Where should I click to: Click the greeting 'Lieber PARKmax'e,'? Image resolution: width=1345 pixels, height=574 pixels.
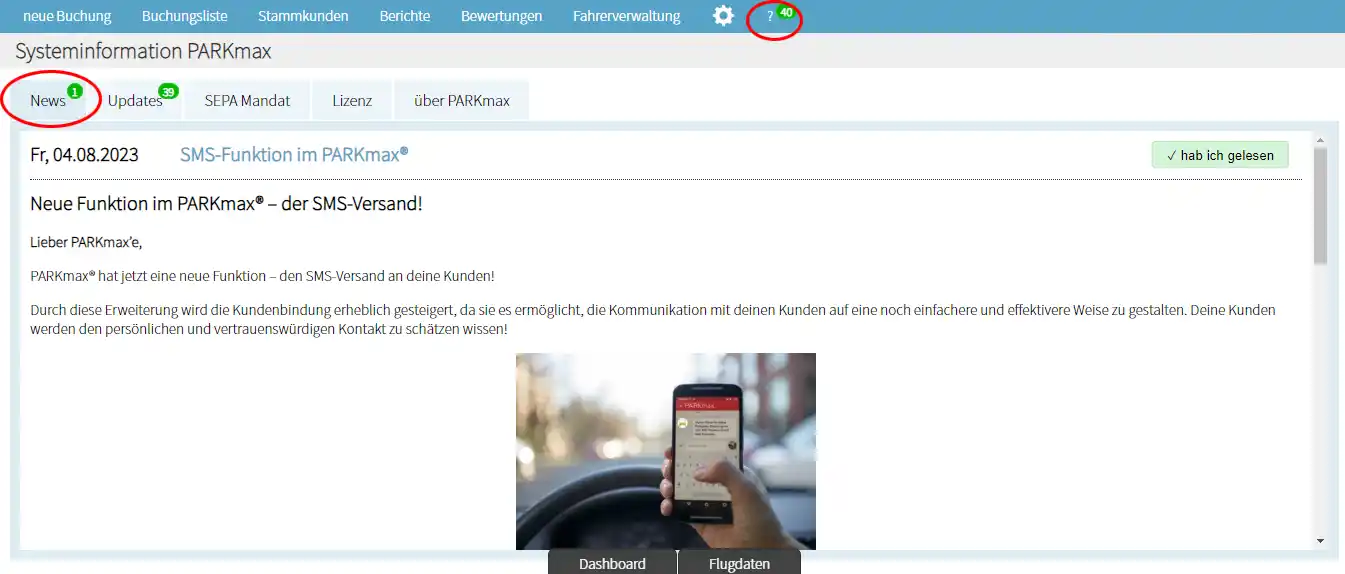click(87, 242)
